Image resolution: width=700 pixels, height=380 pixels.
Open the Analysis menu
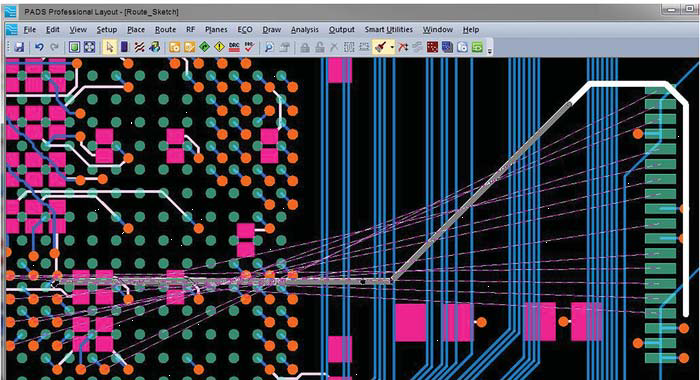coord(304,29)
